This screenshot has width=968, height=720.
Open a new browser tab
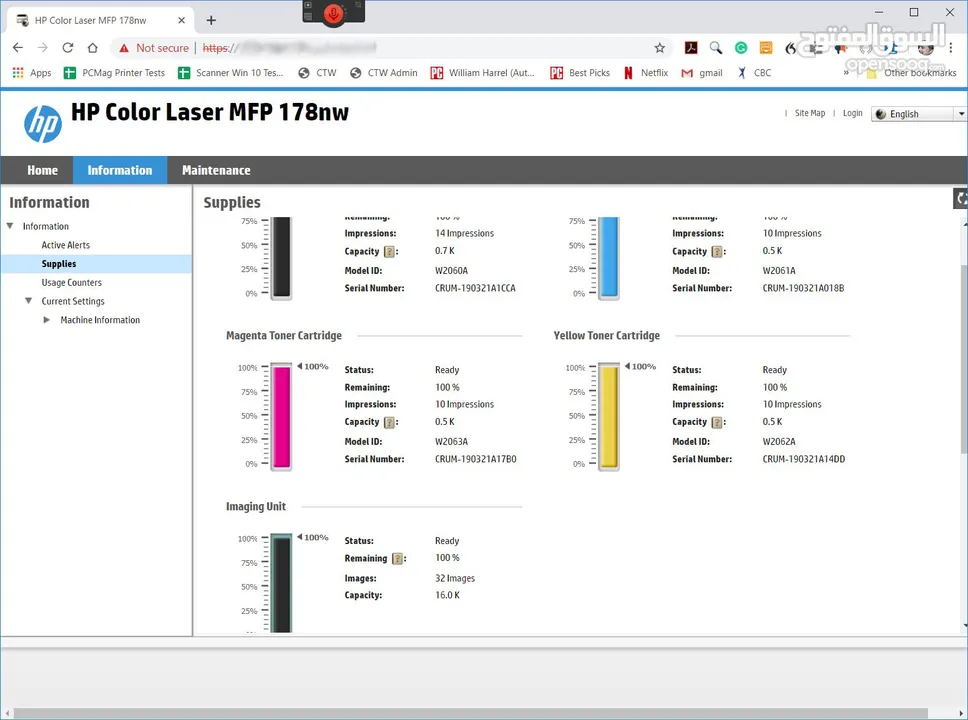point(211,20)
